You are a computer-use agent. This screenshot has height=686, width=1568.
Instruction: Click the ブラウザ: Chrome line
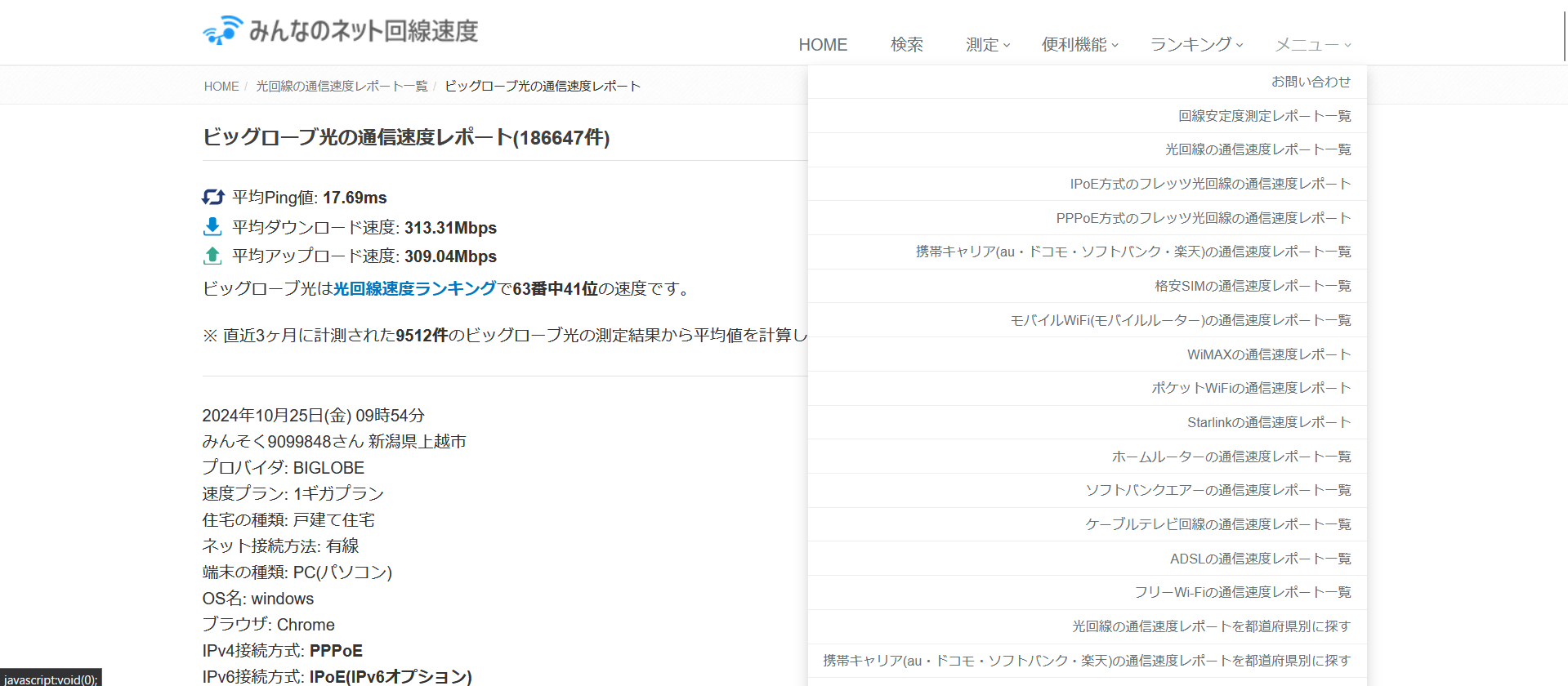click(x=269, y=625)
